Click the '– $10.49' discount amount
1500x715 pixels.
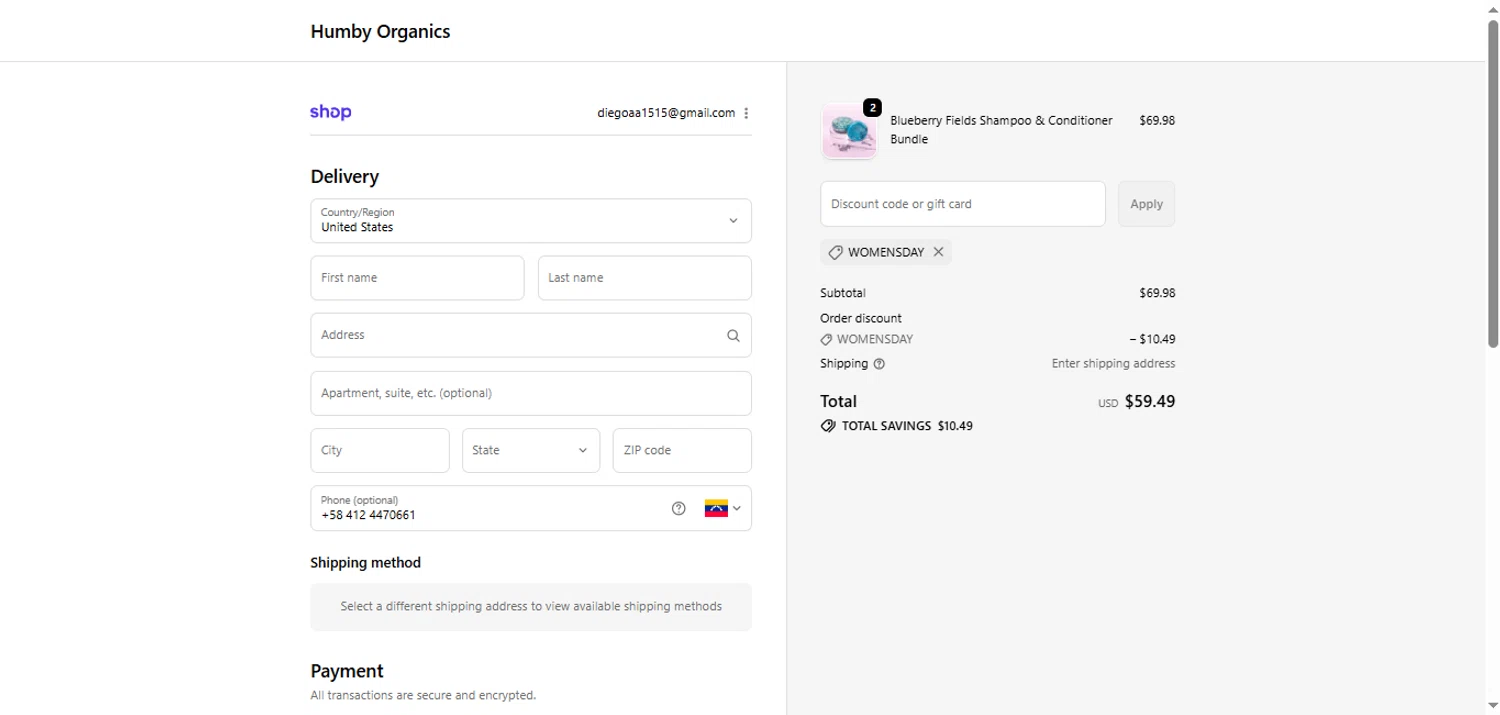click(x=1152, y=339)
